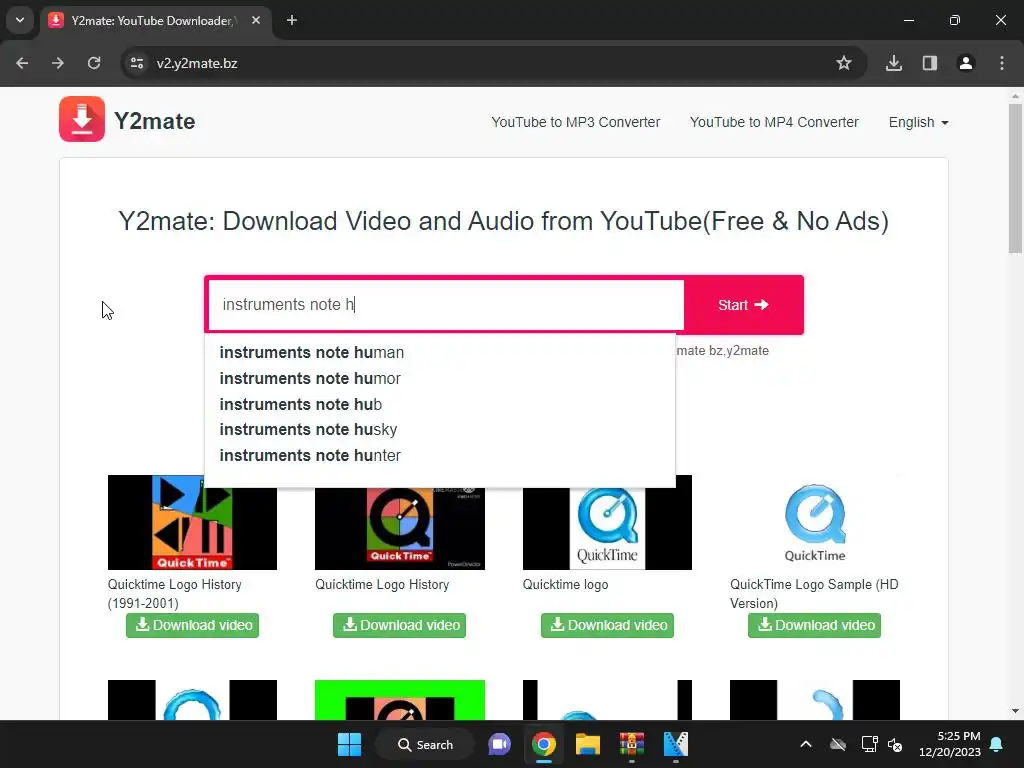Viewport: 1024px width, 768px height.
Task: Choose suggestion 'instruments note husky'
Action: click(x=308, y=430)
